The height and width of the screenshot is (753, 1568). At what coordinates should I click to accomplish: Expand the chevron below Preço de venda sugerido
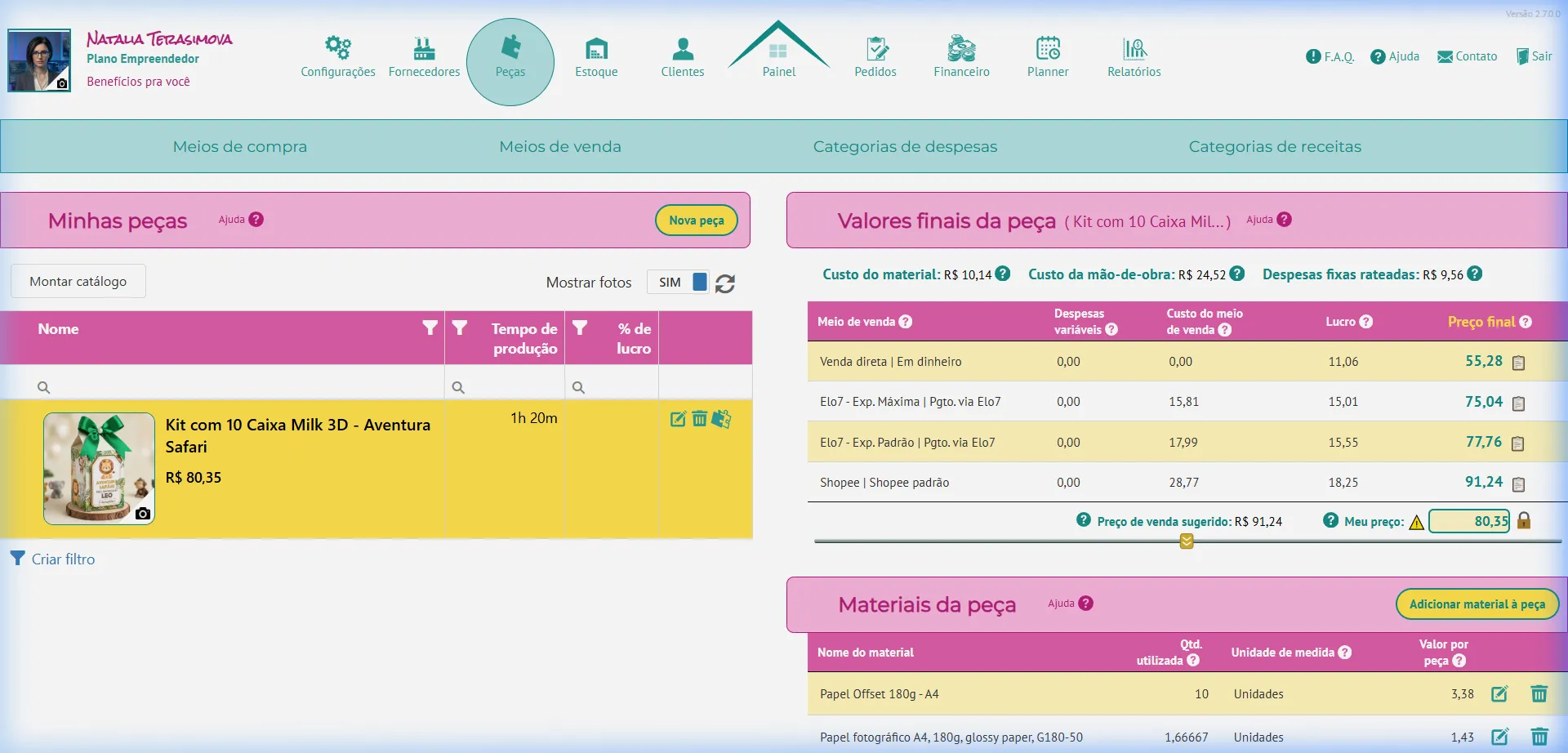tap(1186, 540)
